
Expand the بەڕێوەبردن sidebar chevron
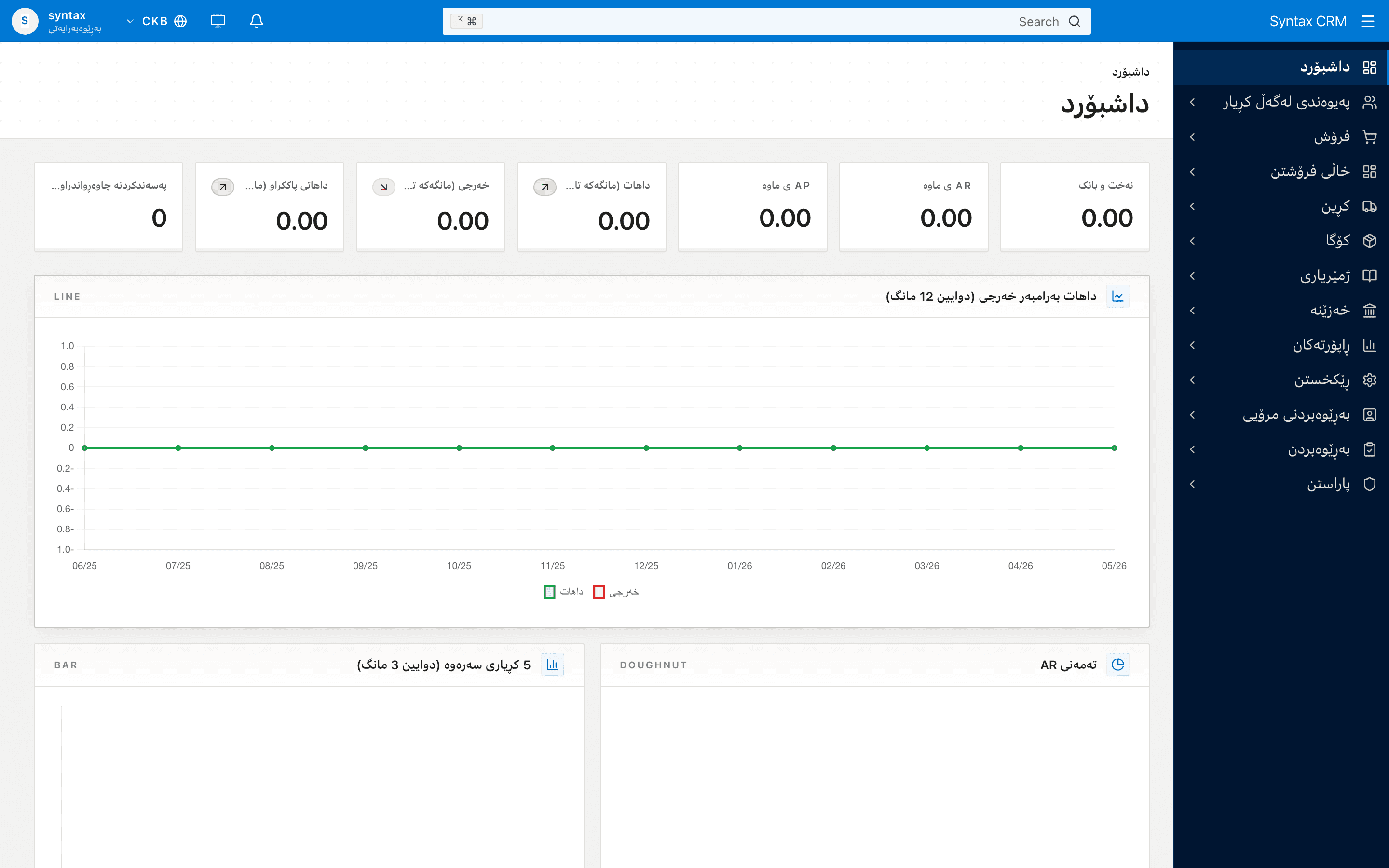1193,449
